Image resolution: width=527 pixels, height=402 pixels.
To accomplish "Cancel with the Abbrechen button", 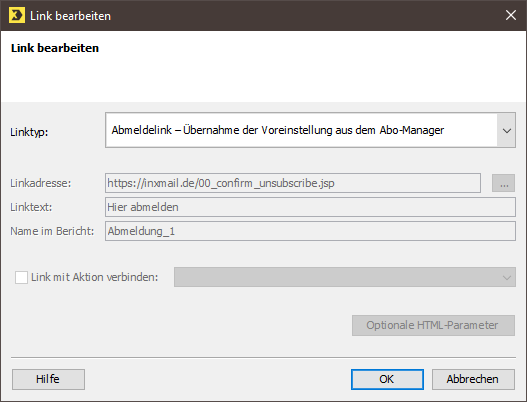I will pos(473,379).
